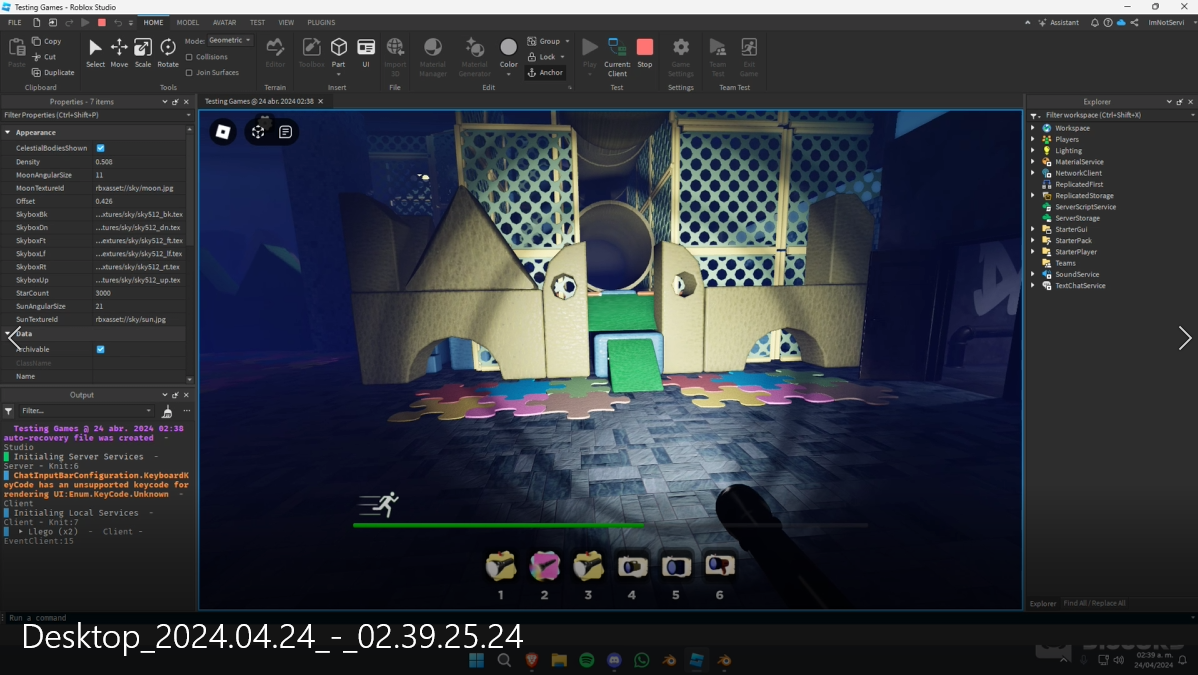Open the Group dropdown arrow
The image size is (1198, 675).
coord(567,41)
